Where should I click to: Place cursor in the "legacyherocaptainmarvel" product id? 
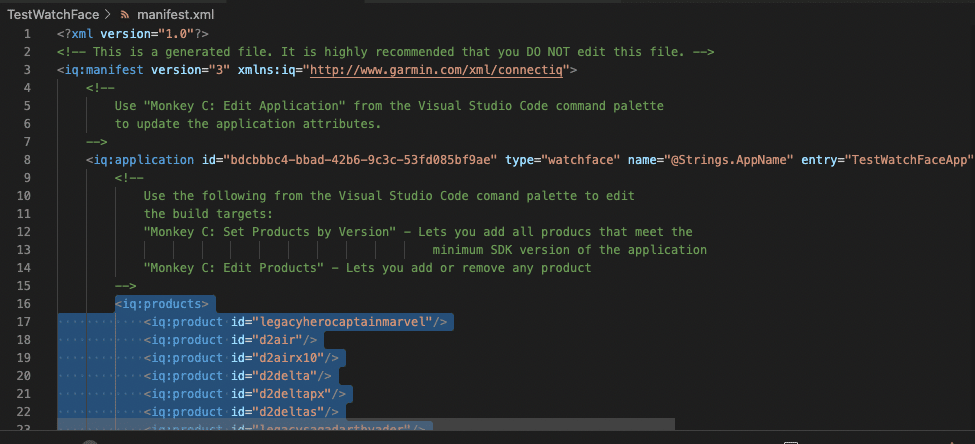[x=343, y=322]
